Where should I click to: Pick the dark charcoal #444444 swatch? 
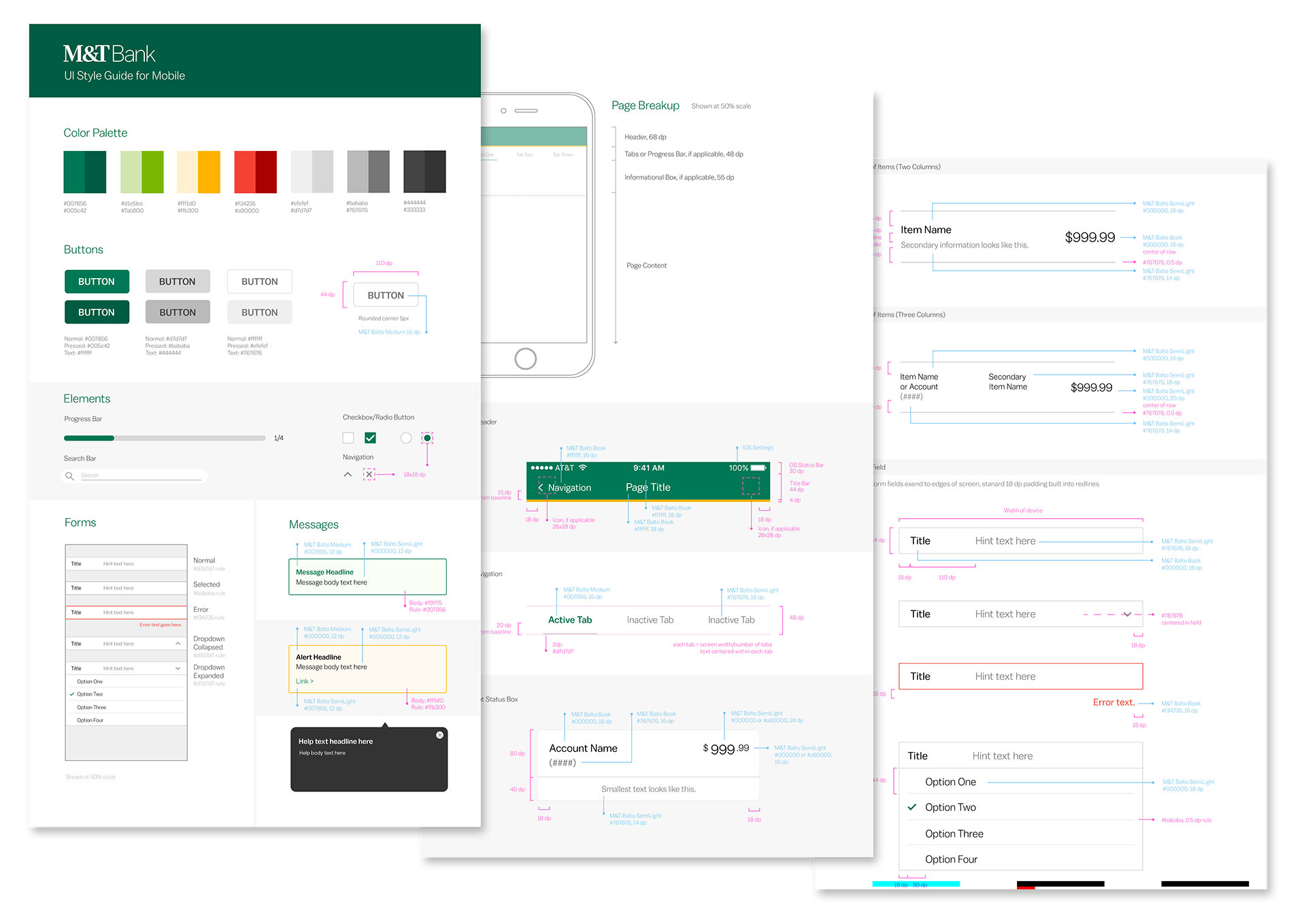(x=414, y=172)
